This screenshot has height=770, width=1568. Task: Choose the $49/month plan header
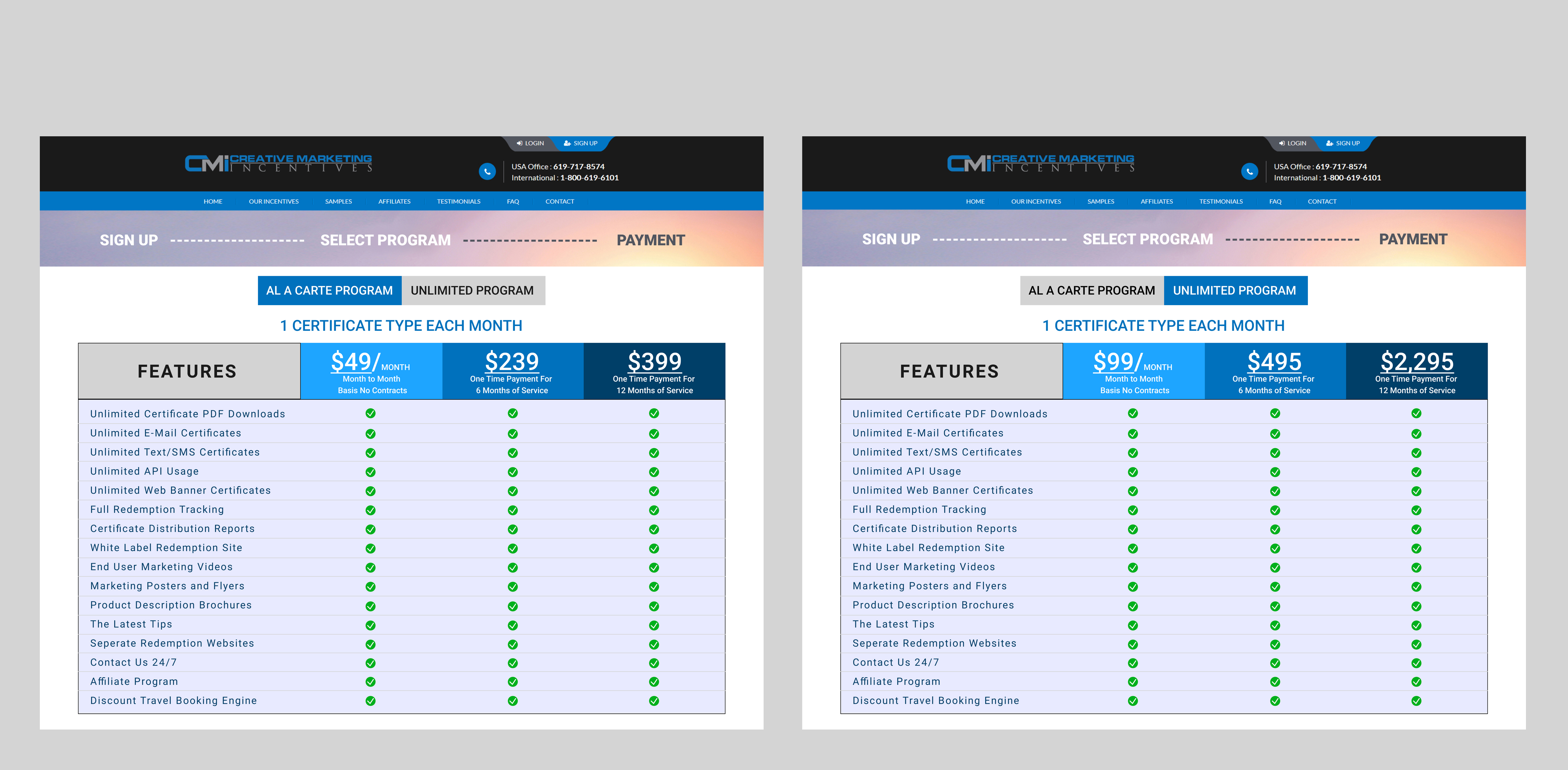371,371
